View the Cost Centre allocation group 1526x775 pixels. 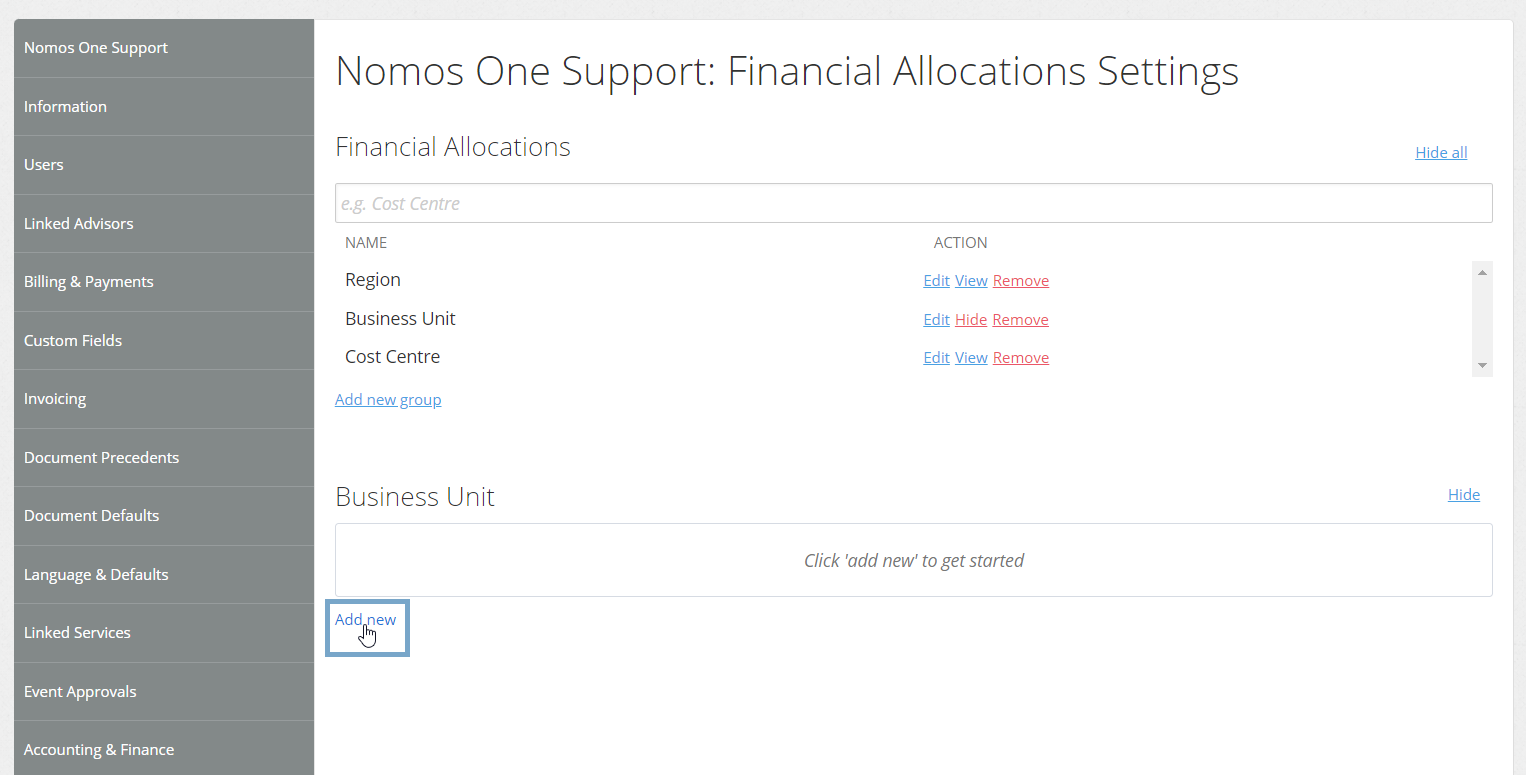[971, 358]
